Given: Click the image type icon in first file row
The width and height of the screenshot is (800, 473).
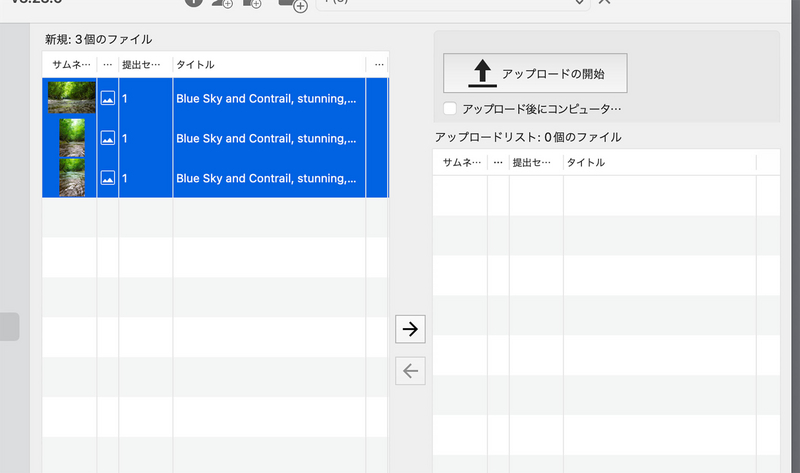Looking at the screenshot, I should (108, 98).
